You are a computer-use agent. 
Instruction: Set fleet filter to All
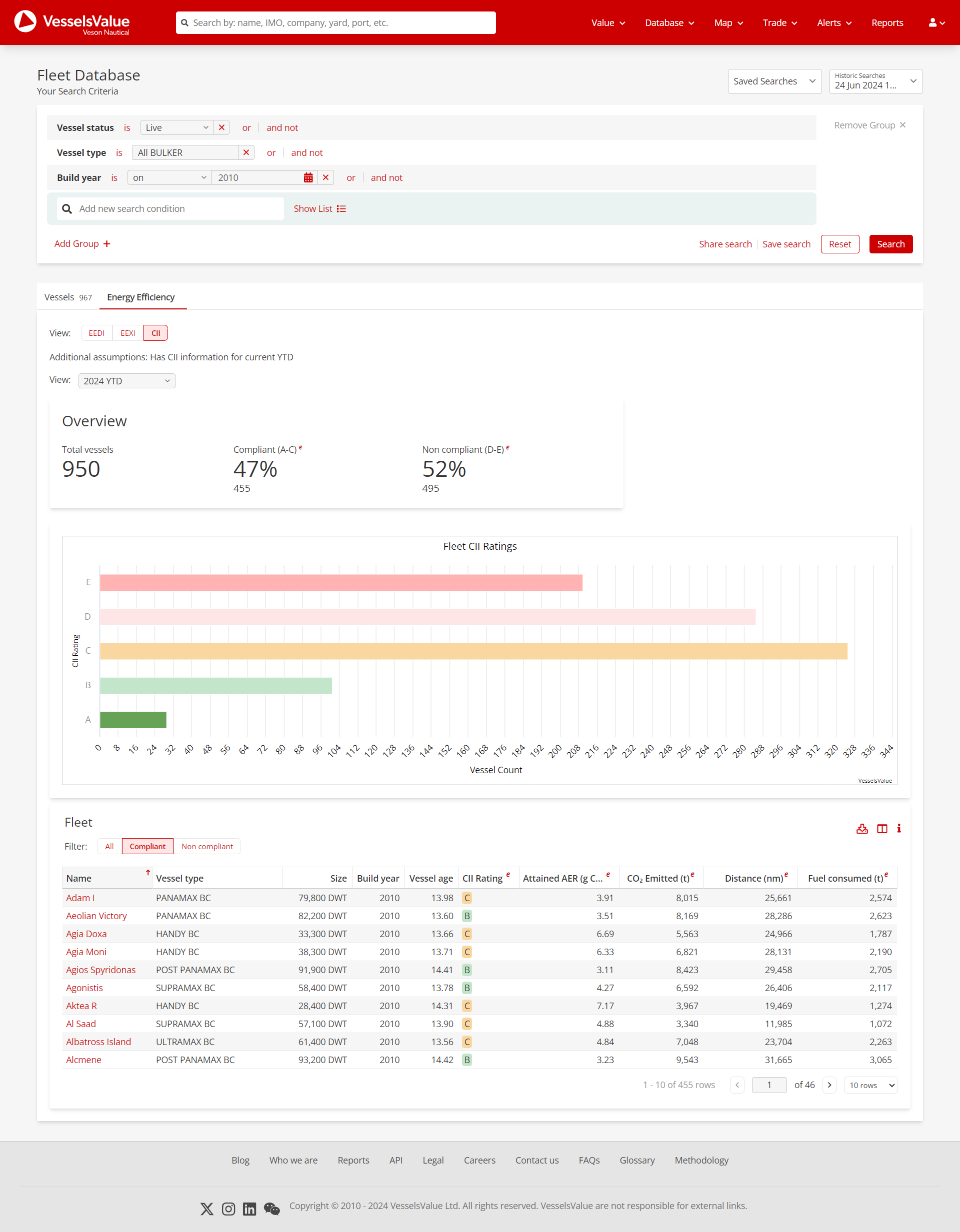click(109, 846)
